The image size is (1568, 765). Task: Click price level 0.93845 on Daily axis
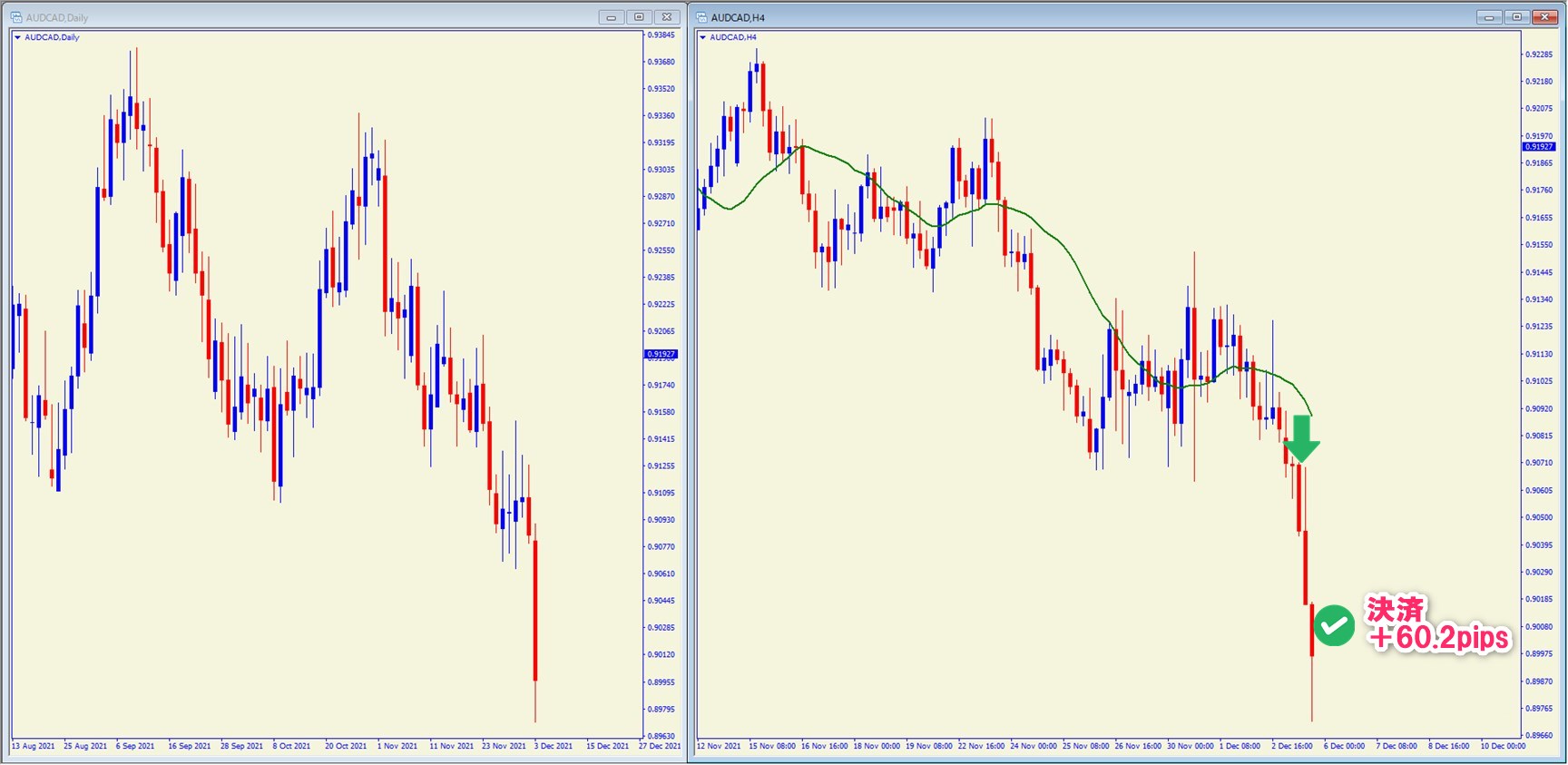(x=661, y=34)
